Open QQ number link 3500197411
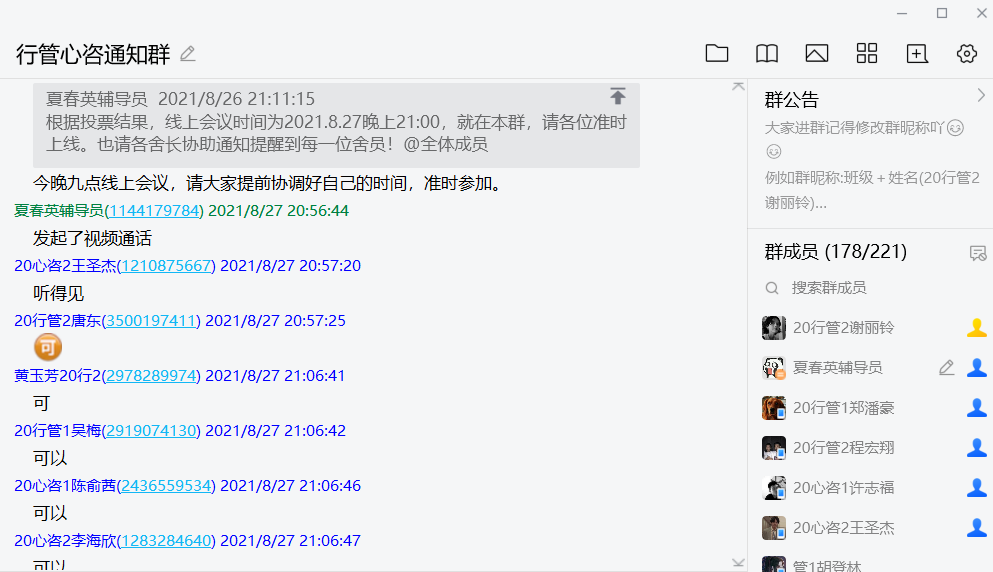Image resolution: width=993 pixels, height=572 pixels. click(x=151, y=321)
